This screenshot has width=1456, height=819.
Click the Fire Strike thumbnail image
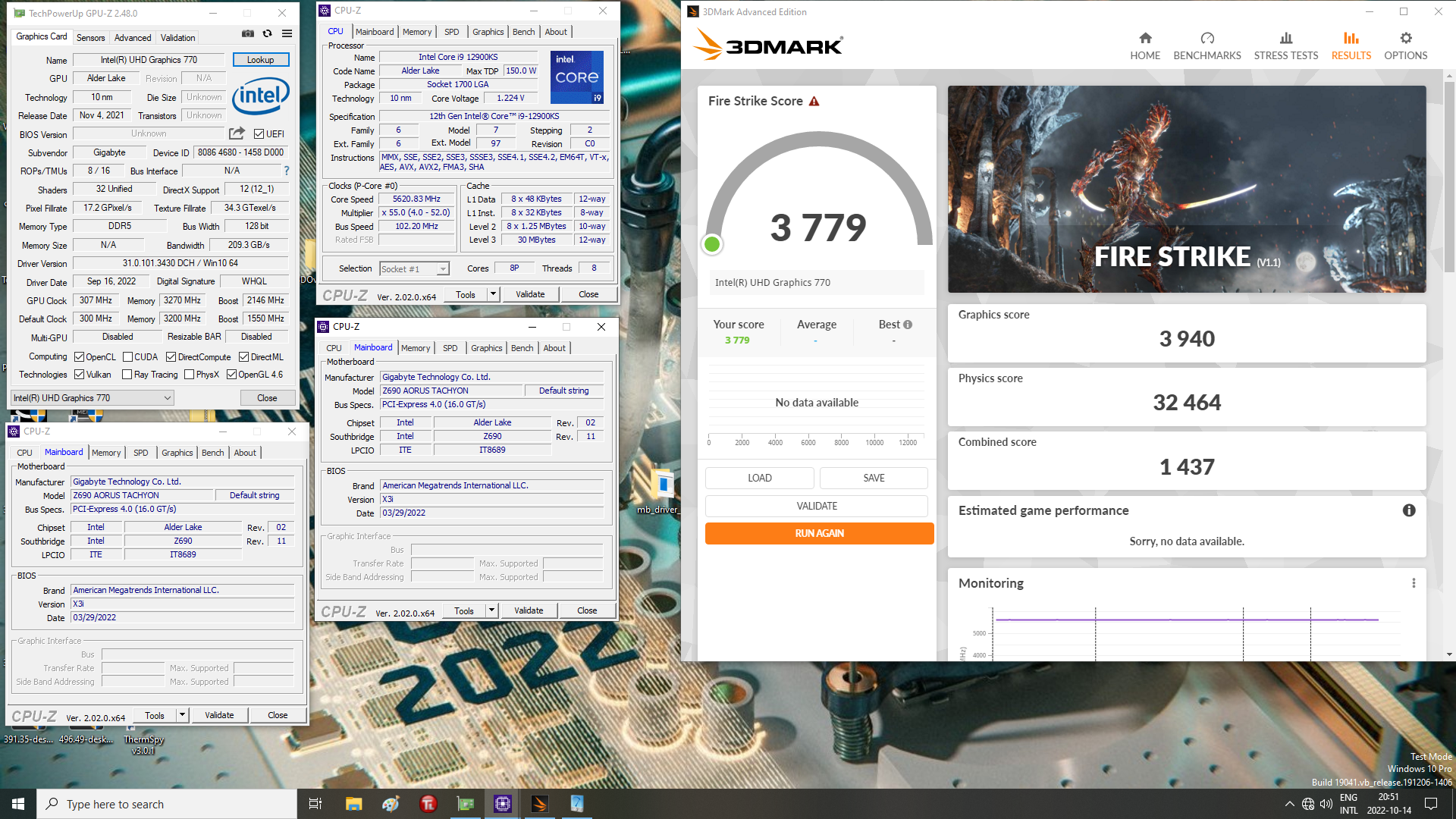[1187, 189]
